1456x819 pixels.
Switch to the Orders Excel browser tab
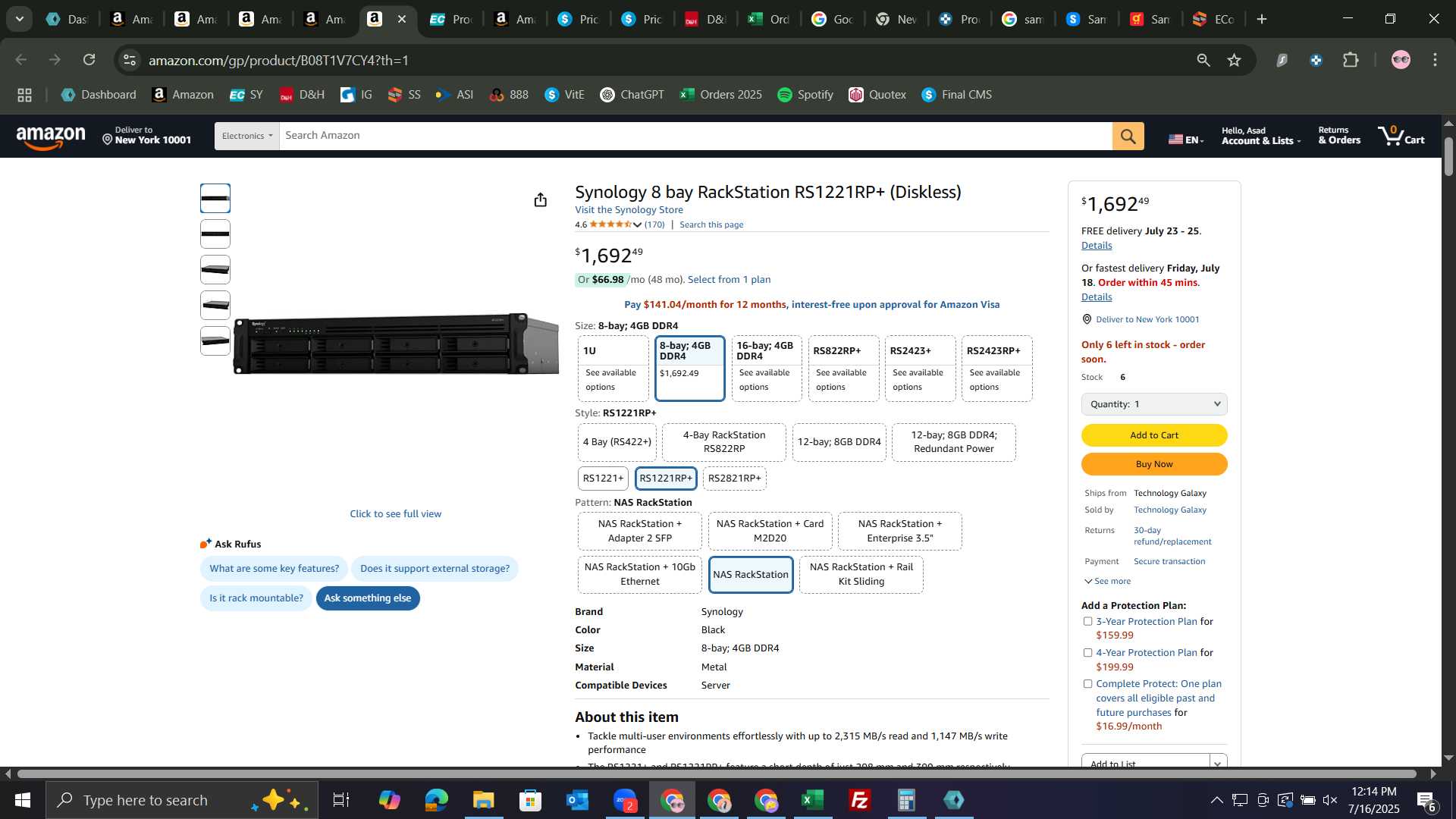(769, 20)
